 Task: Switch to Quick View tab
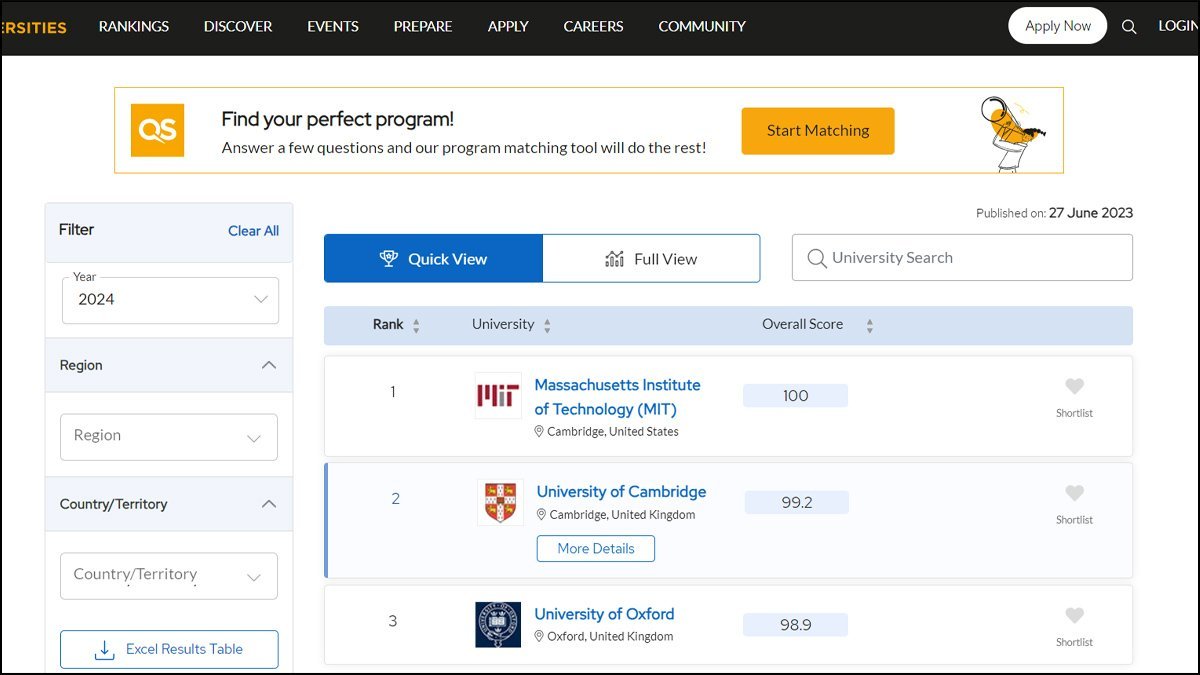[433, 259]
